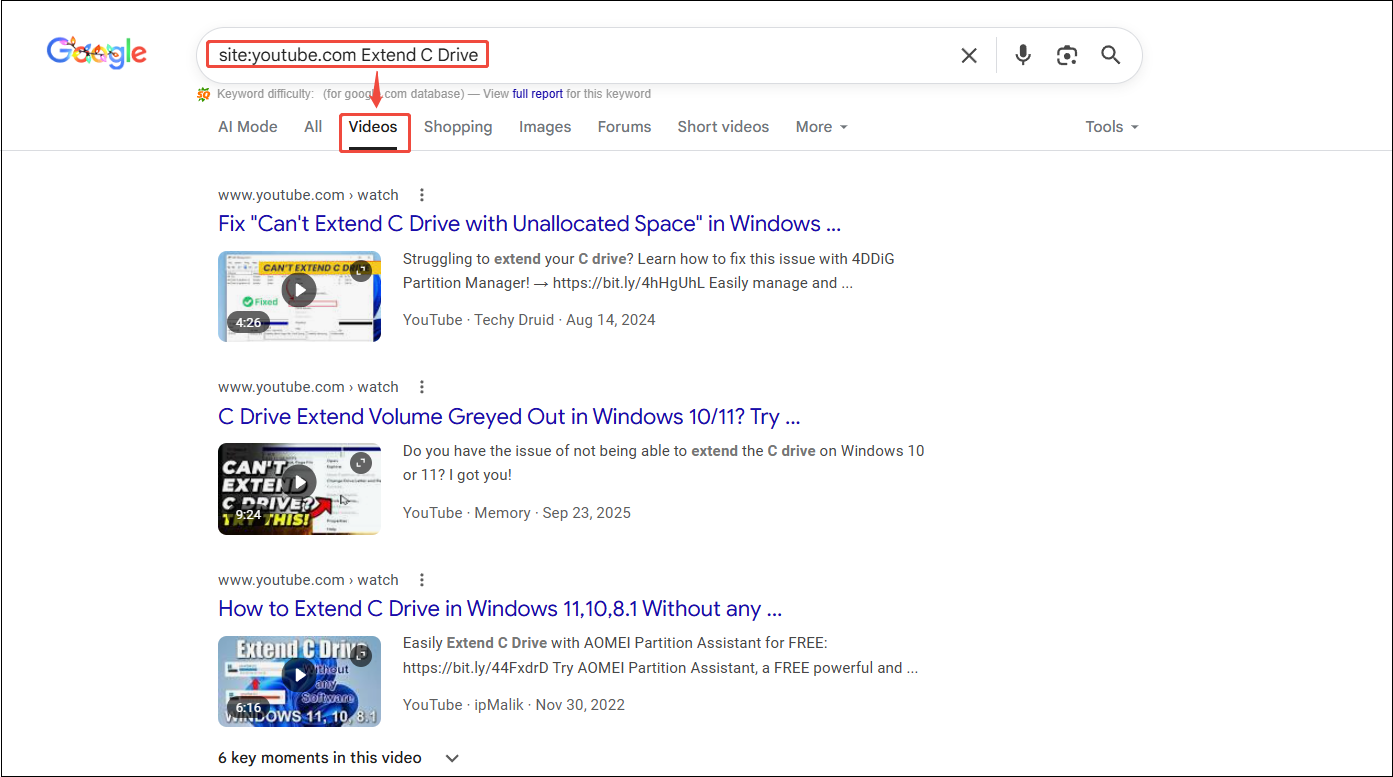Open the three-dot menu on the first result

(421, 194)
